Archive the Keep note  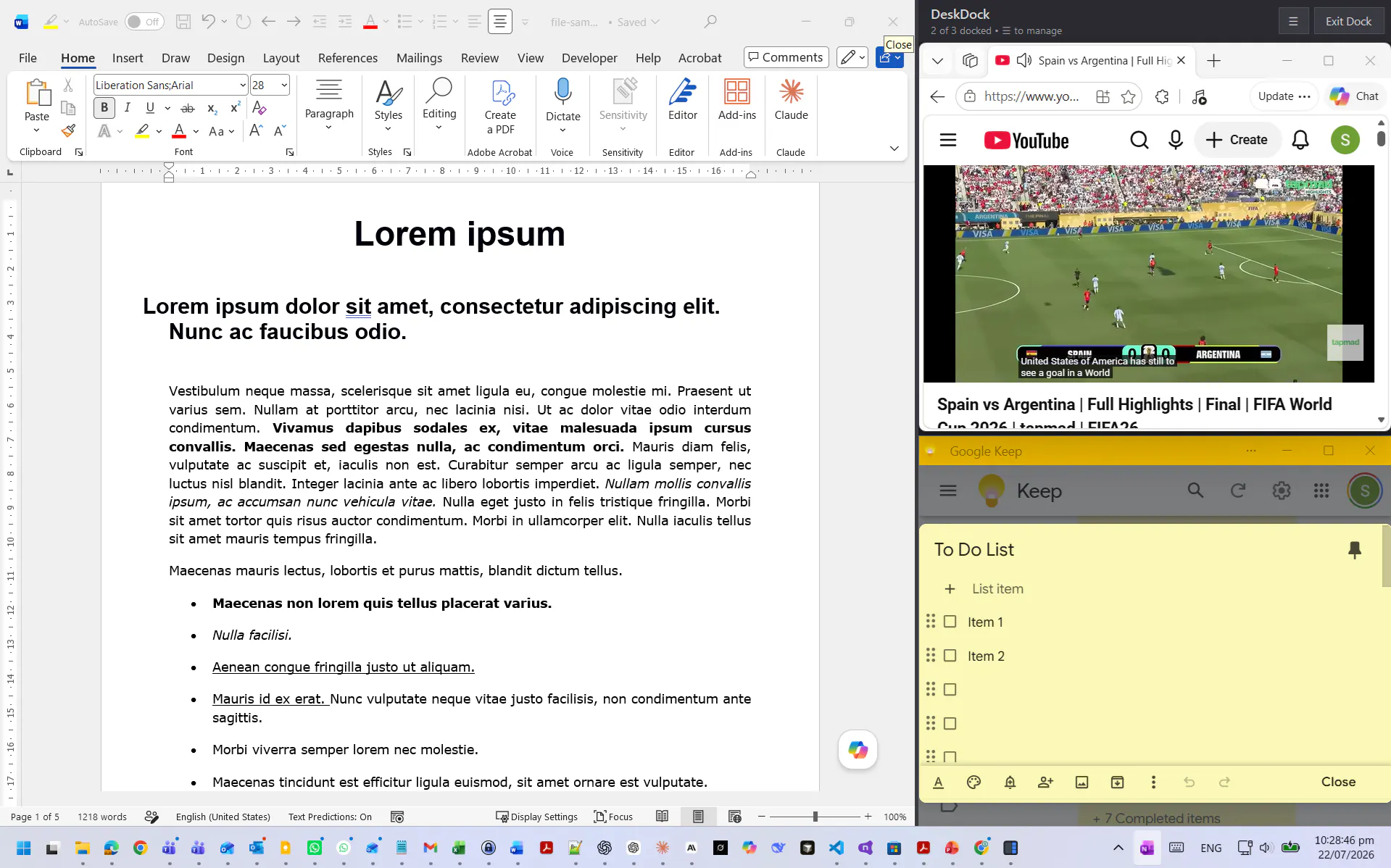1117,782
